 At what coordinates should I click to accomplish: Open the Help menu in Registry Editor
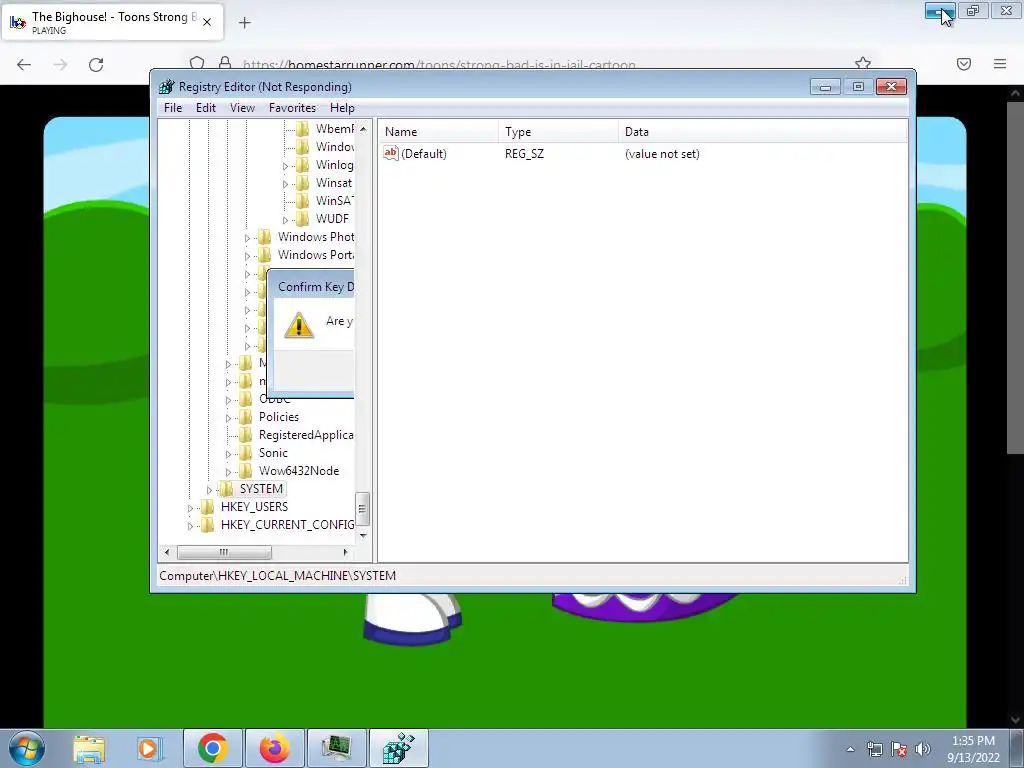coord(342,108)
